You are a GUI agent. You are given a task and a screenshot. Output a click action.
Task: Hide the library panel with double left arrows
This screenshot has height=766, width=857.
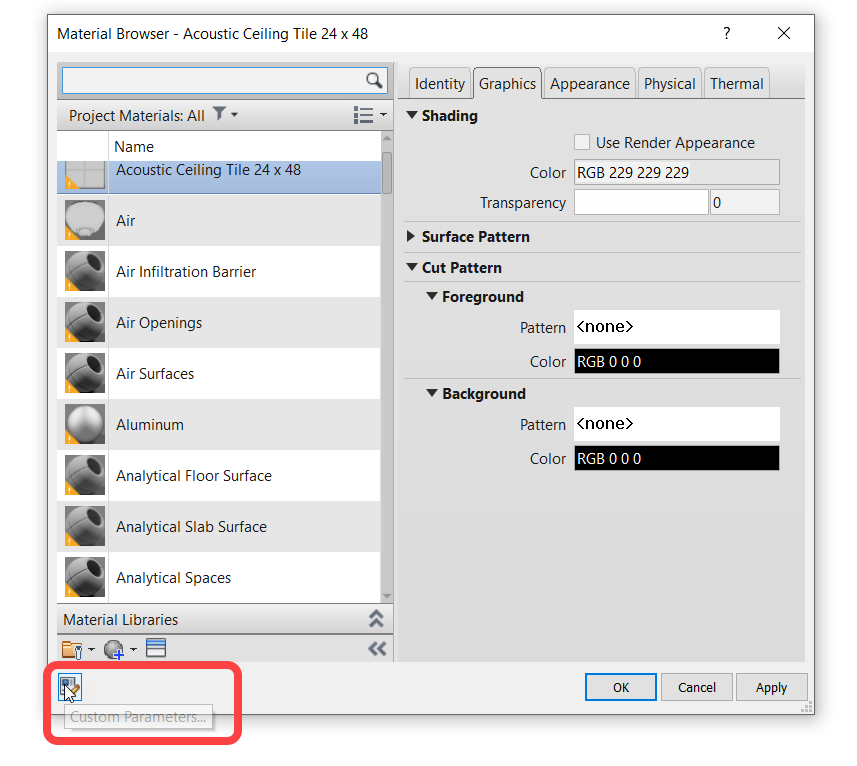377,649
